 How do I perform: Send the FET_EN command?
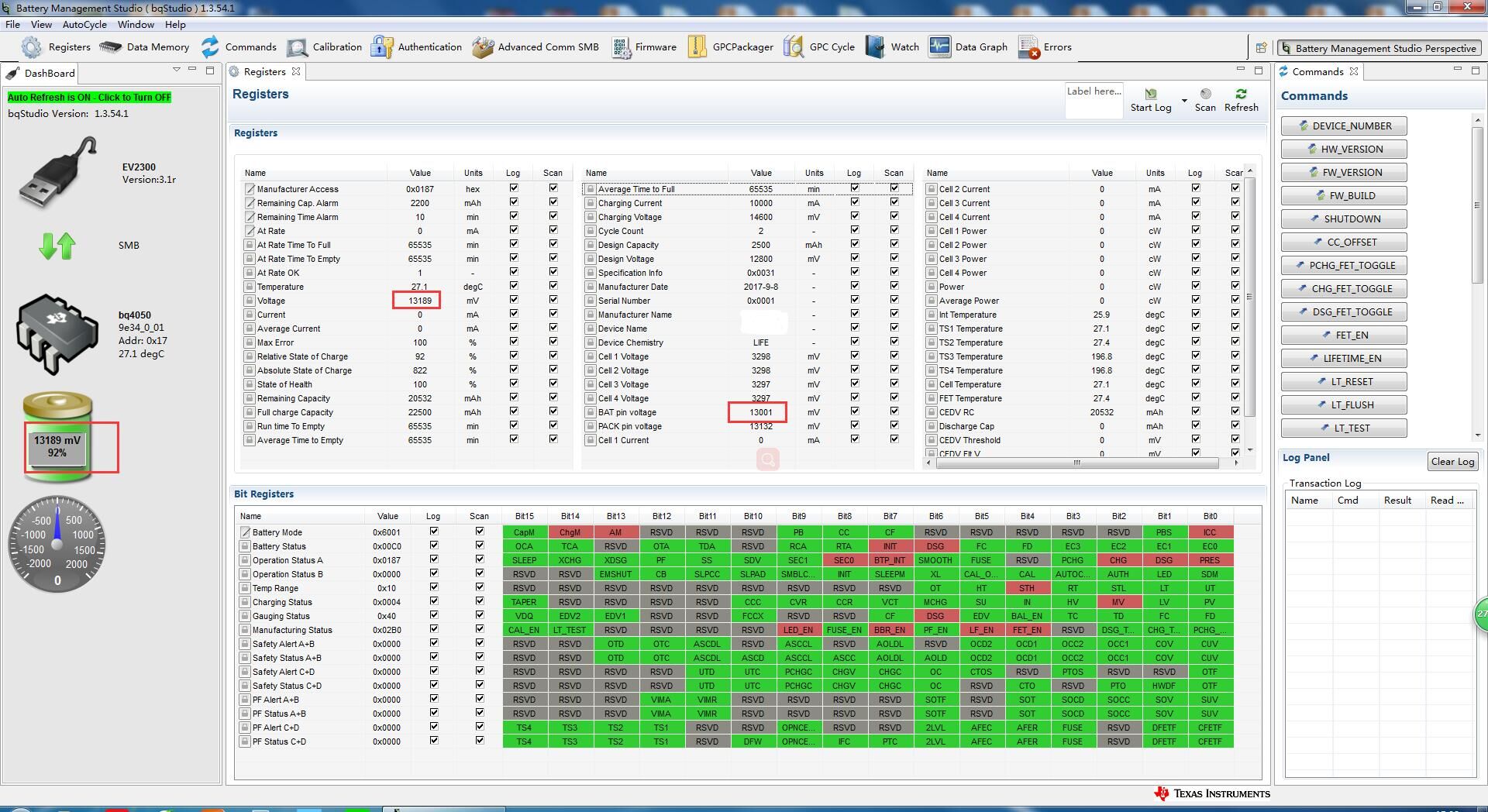coord(1344,335)
